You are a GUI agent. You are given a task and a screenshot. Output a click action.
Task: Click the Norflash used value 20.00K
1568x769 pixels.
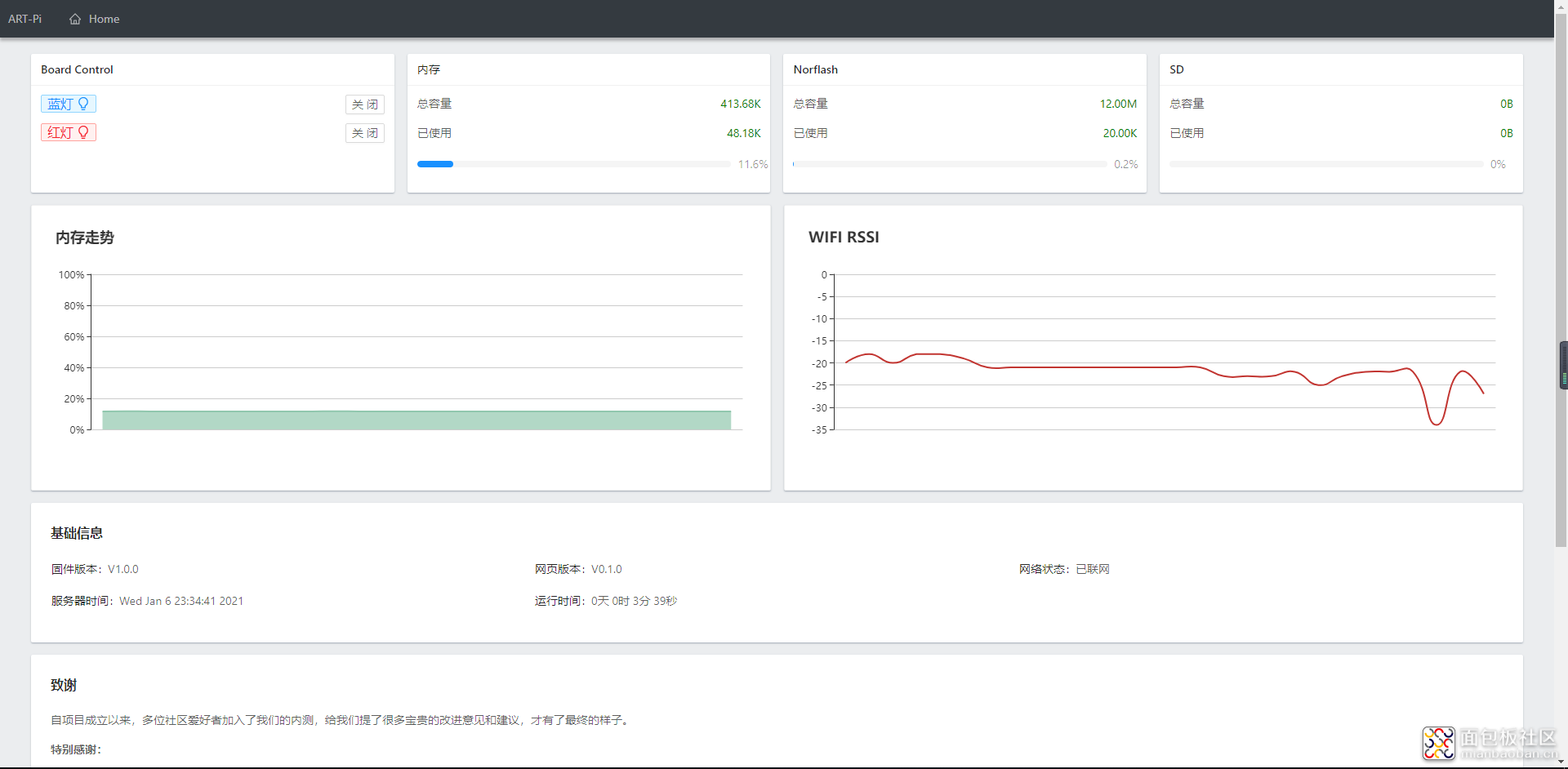(1120, 133)
